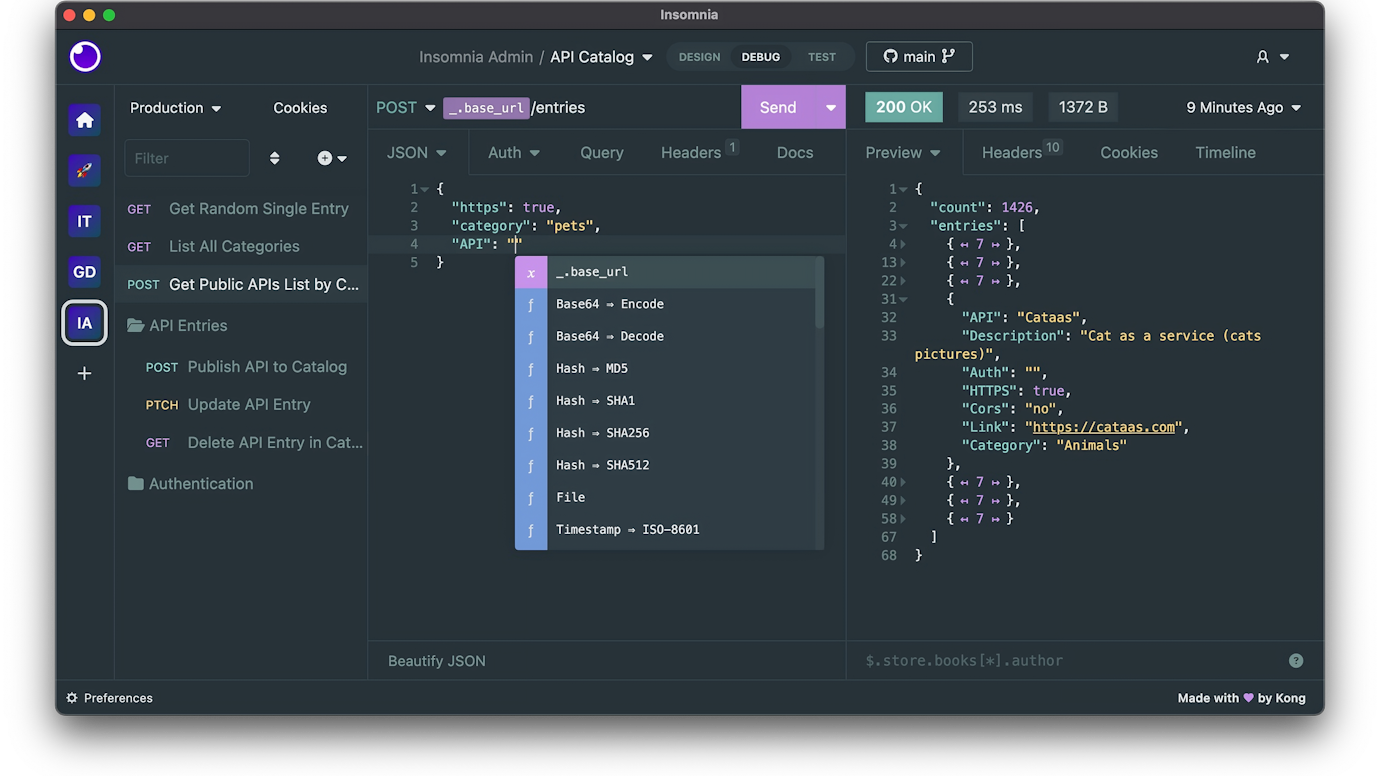
Task: Click Beautify JSON below the editor
Action: point(435,661)
